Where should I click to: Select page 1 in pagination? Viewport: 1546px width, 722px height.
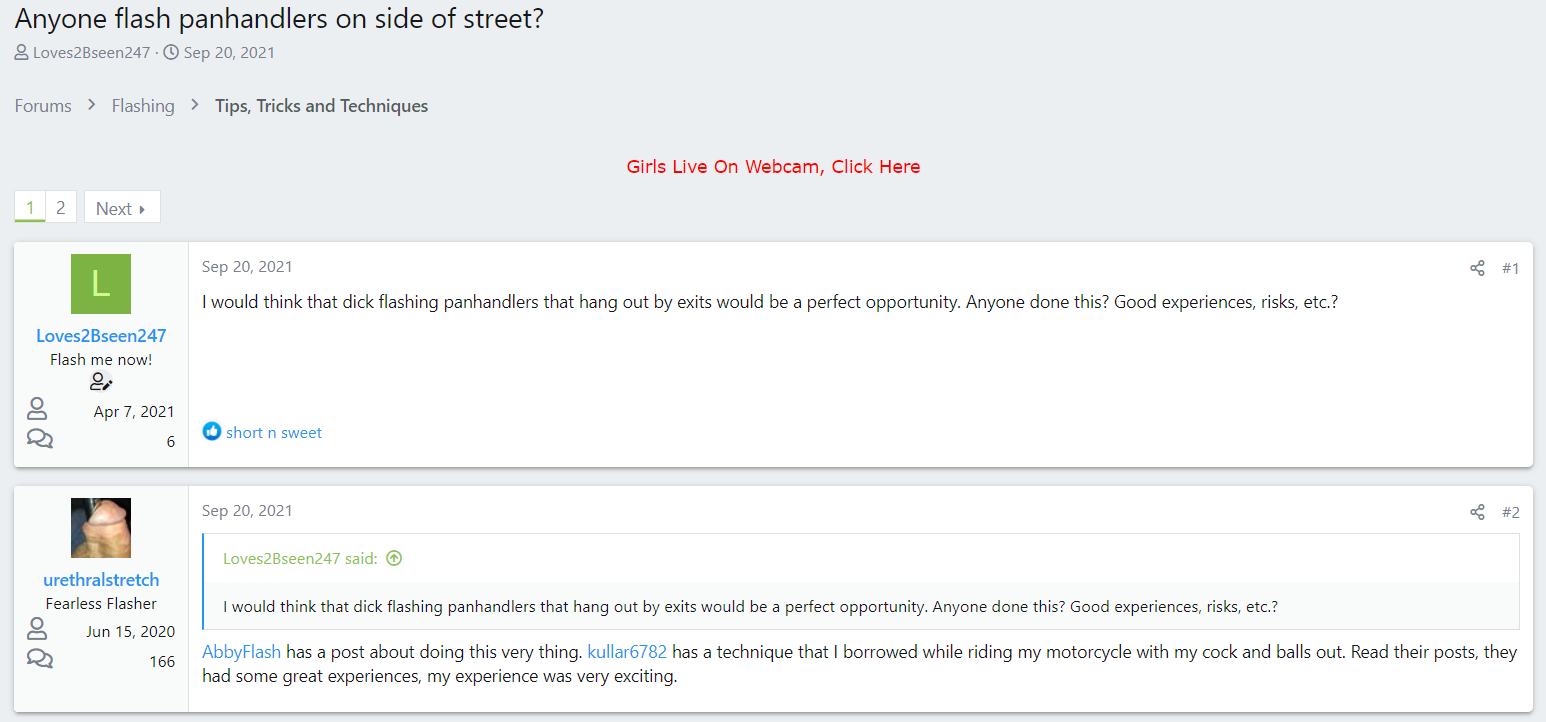(30, 208)
